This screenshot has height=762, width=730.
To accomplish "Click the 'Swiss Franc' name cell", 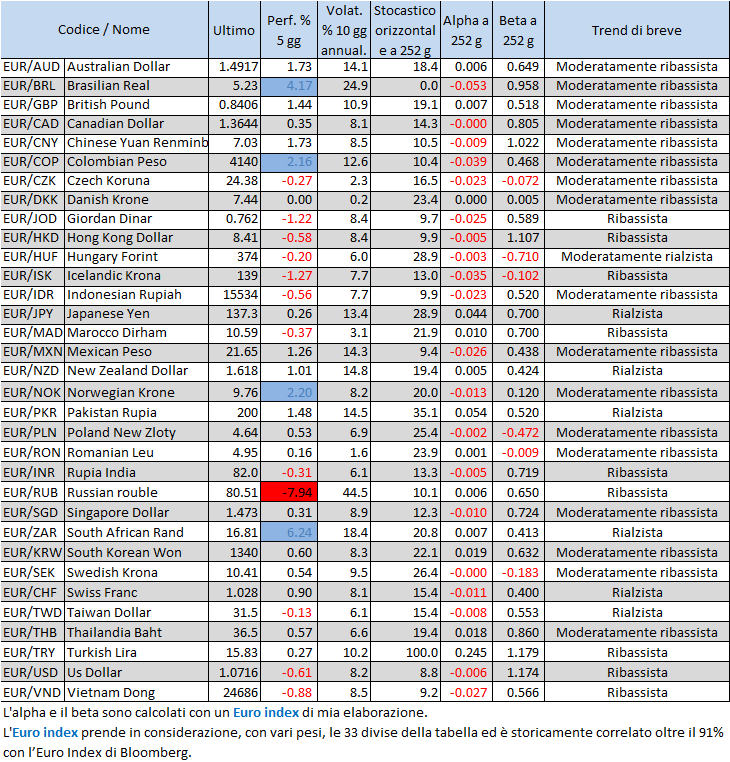I will pos(137,592).
